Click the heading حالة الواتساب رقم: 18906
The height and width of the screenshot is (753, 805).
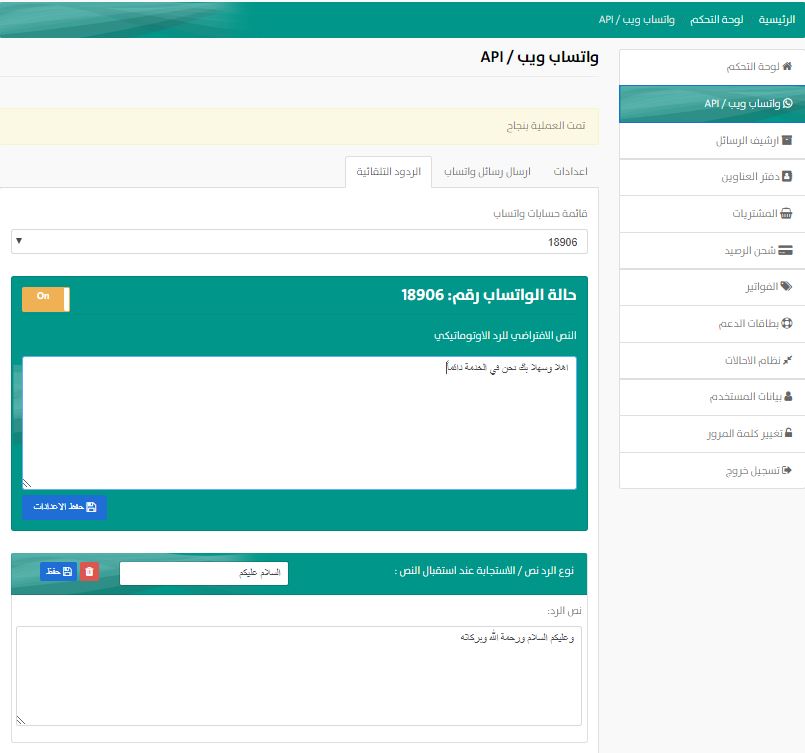tap(489, 295)
